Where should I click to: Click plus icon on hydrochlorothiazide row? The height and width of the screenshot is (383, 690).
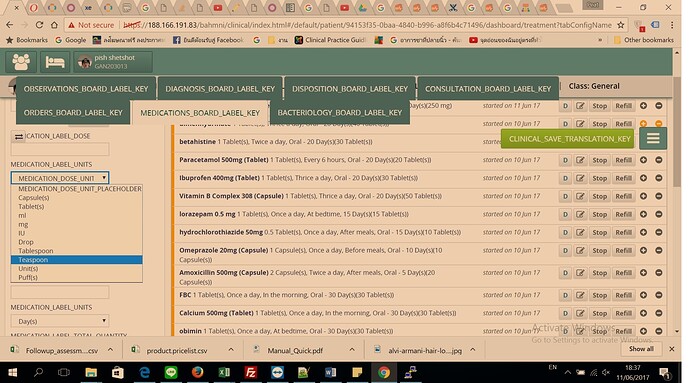[x=643, y=232]
